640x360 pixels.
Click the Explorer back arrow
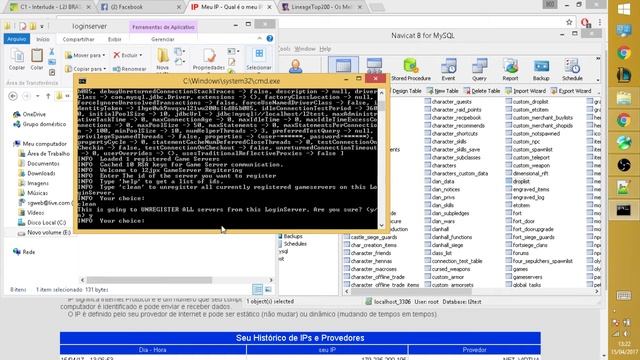click(13, 96)
